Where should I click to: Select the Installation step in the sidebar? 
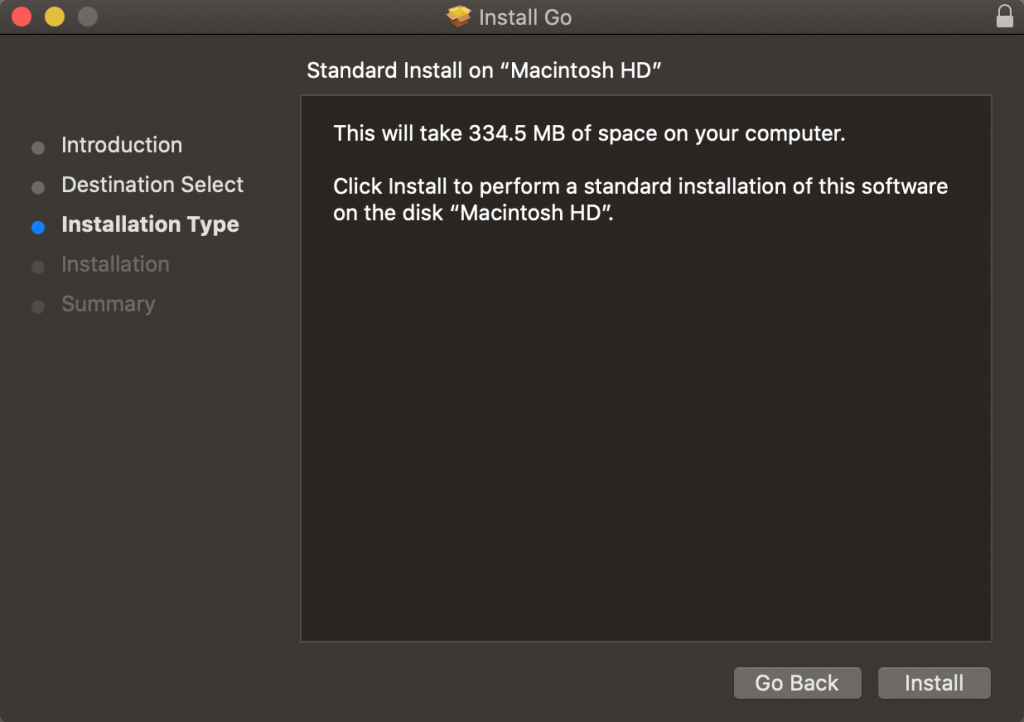pos(115,265)
